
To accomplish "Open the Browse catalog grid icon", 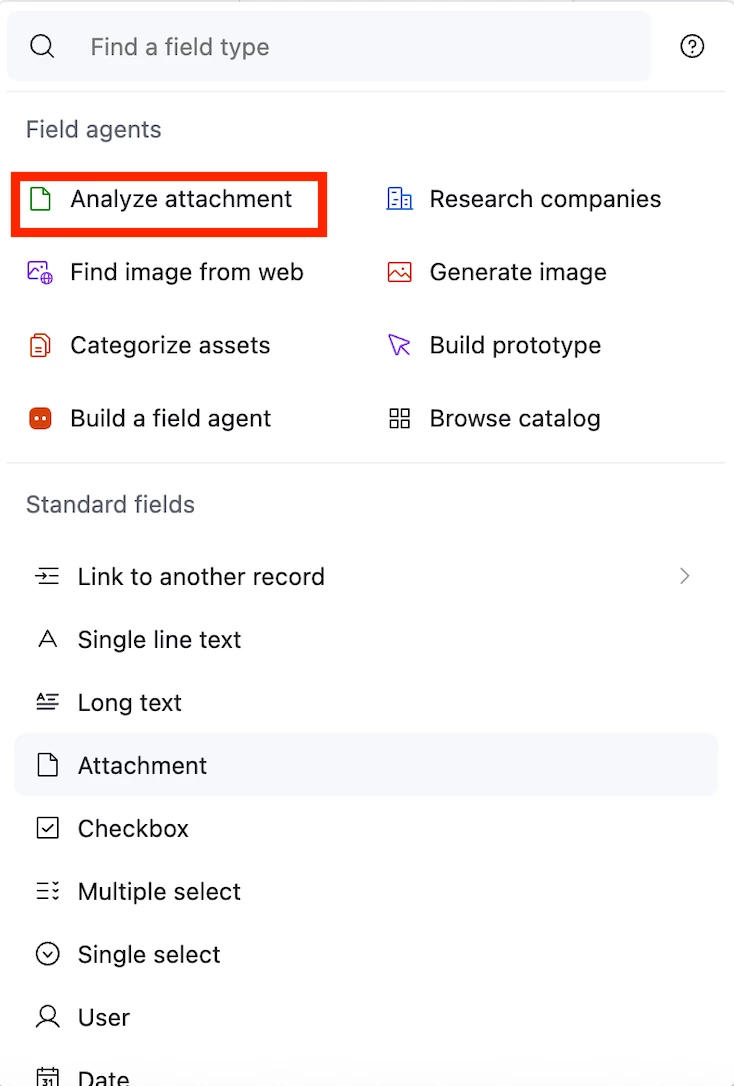I will click(399, 419).
